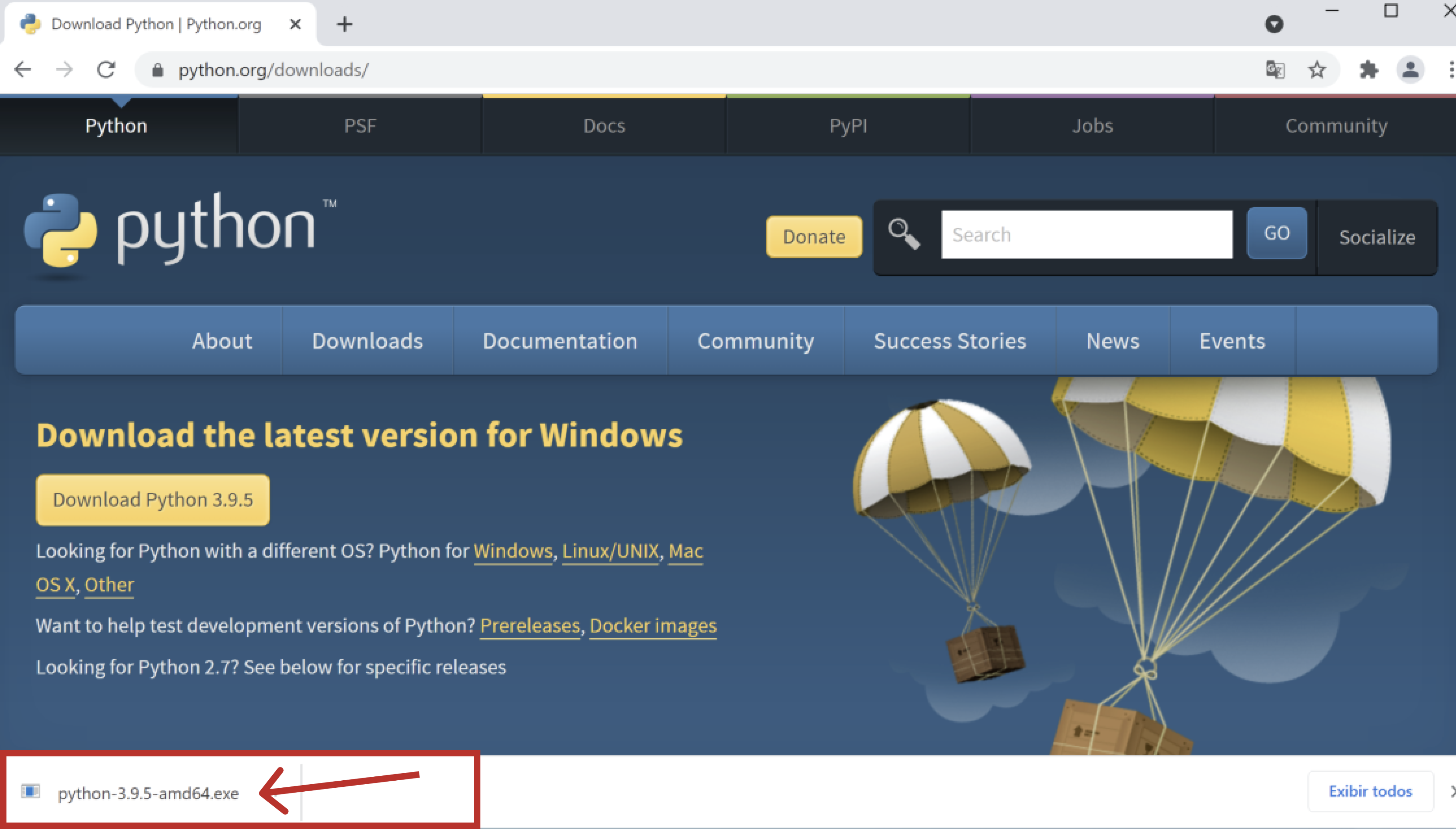Open the Docs top tab
1456x829 pixels.
[x=604, y=125]
